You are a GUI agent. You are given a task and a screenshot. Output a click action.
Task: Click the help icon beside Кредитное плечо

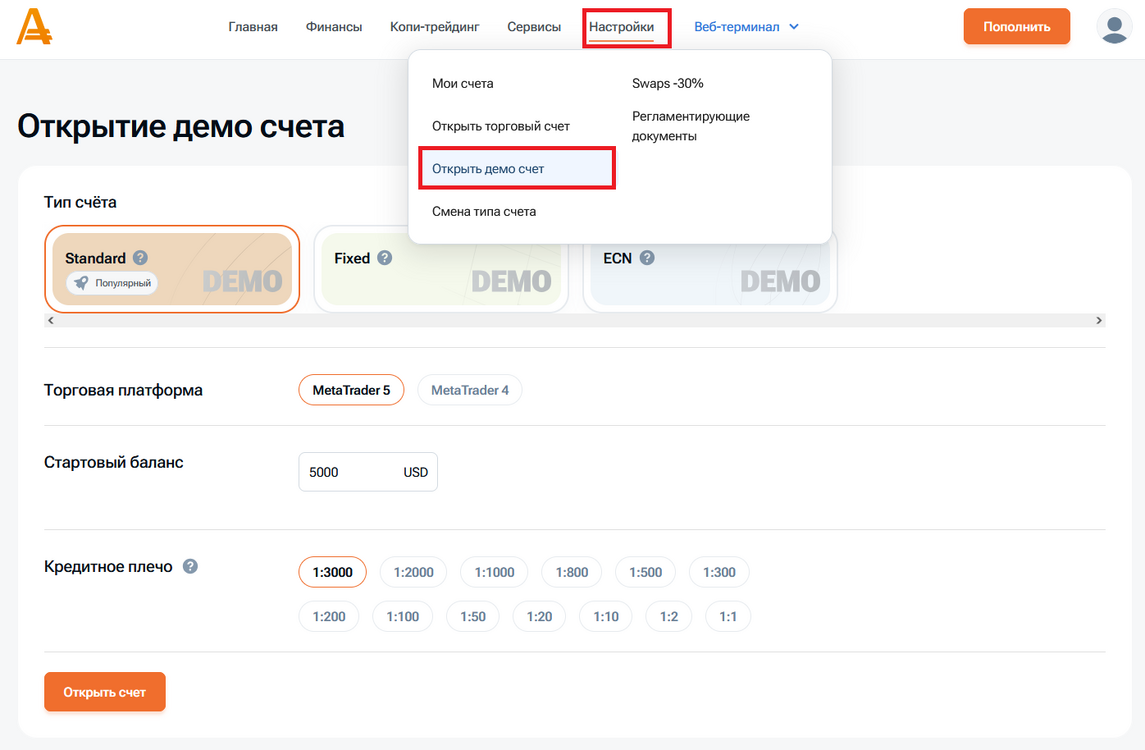click(x=190, y=567)
